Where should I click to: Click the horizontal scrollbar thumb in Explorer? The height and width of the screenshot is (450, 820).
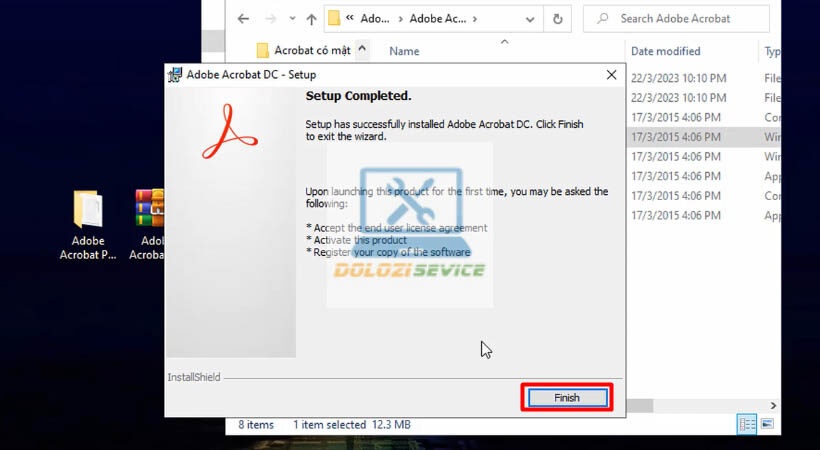(x=640, y=406)
